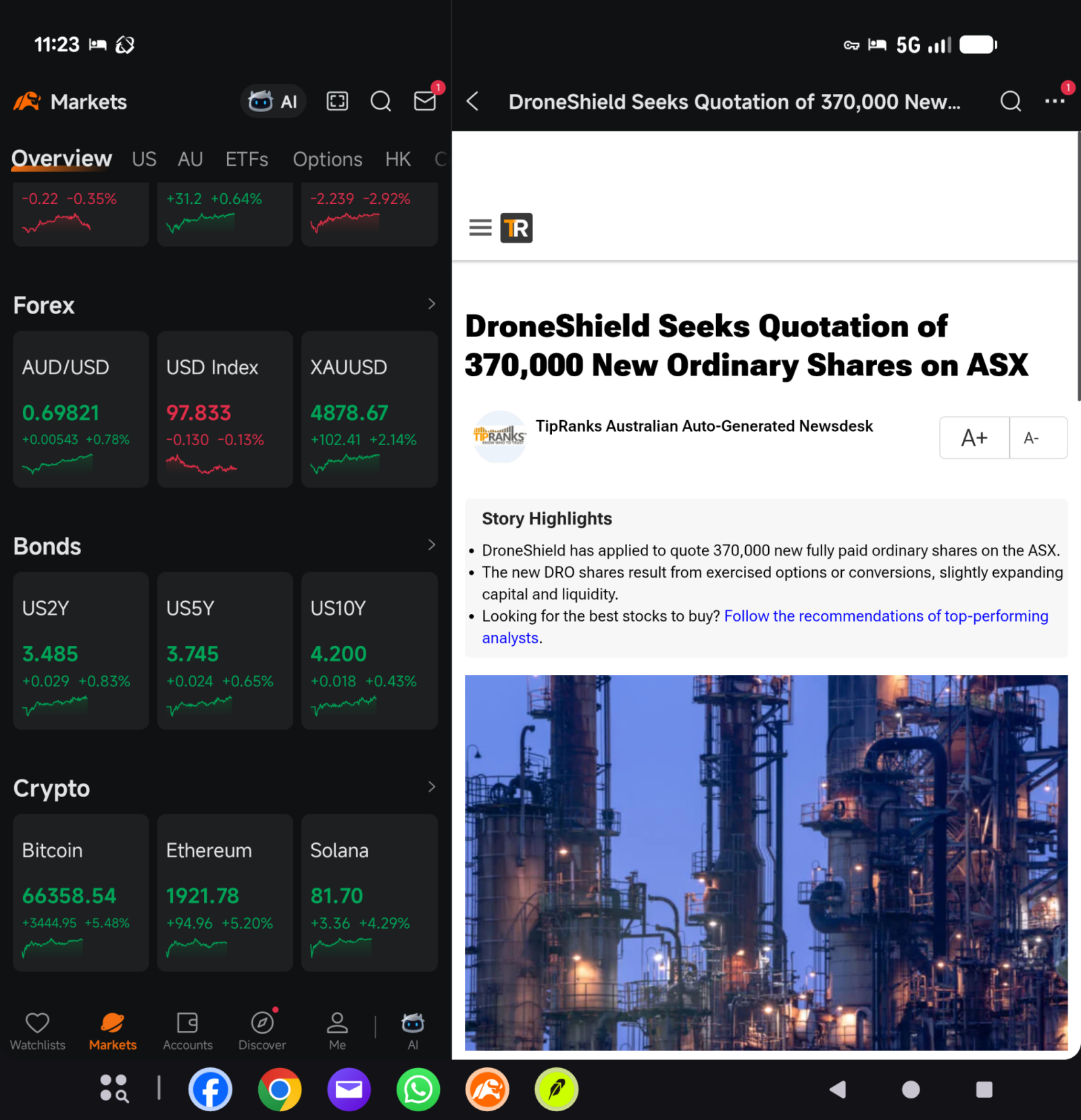Launch WhatsApp from the dock

pyautogui.click(x=418, y=1090)
